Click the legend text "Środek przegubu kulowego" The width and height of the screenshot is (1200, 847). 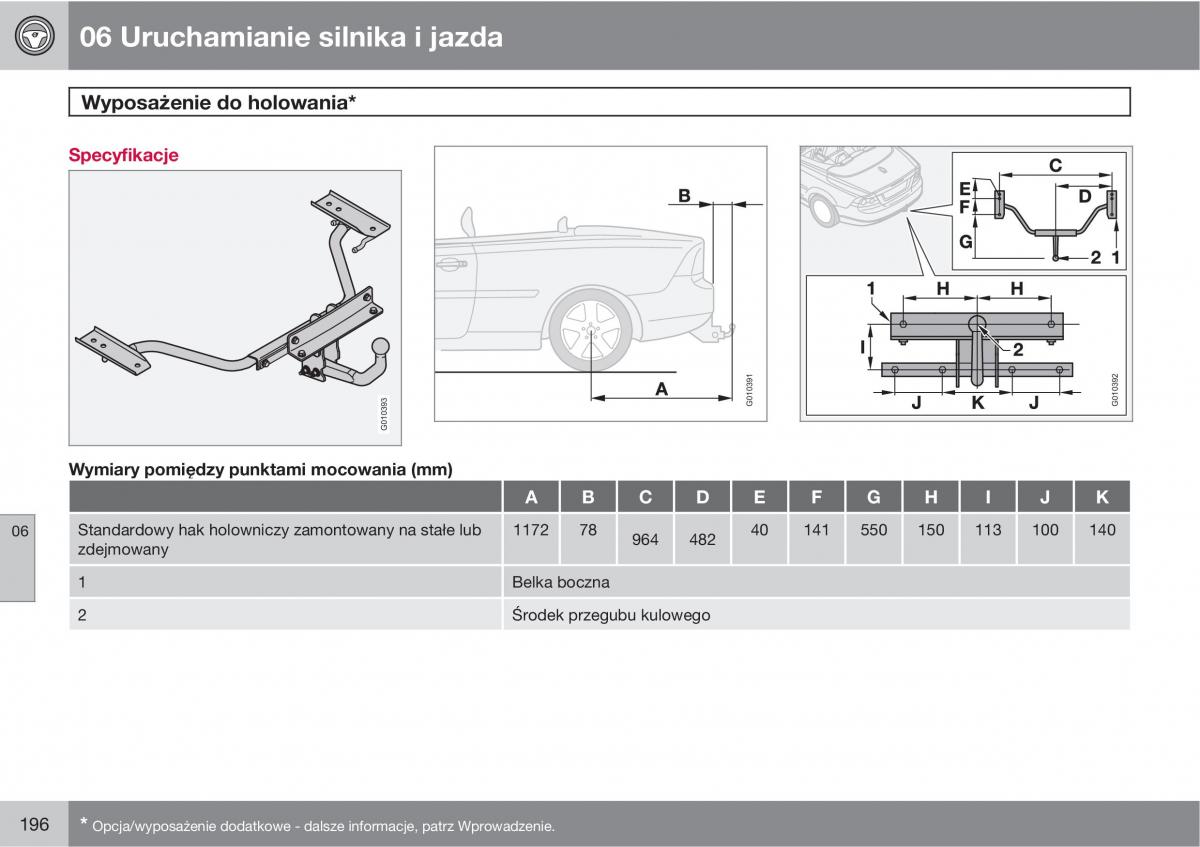611,615
